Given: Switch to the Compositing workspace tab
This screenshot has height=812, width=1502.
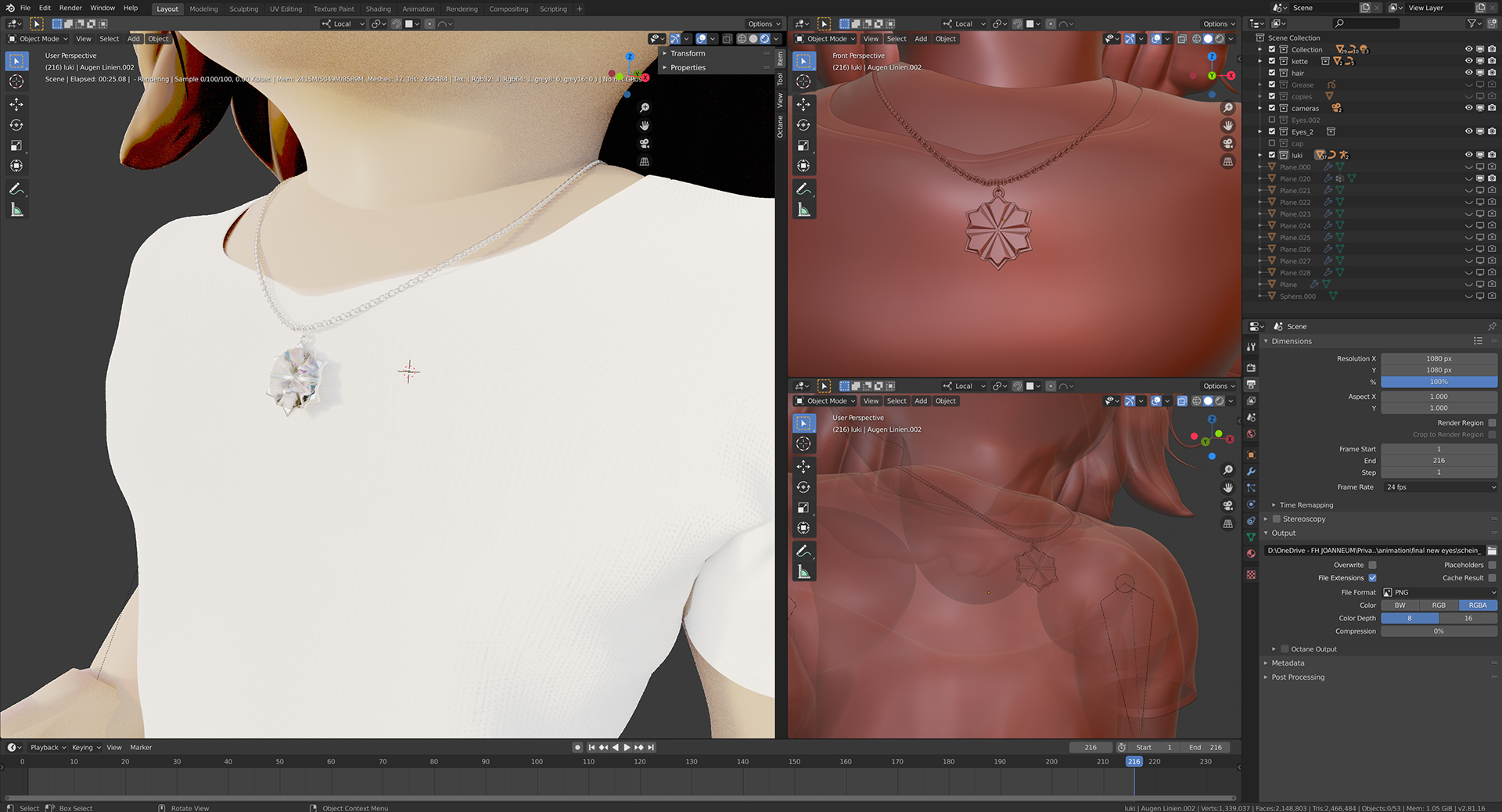Looking at the screenshot, I should [x=508, y=9].
